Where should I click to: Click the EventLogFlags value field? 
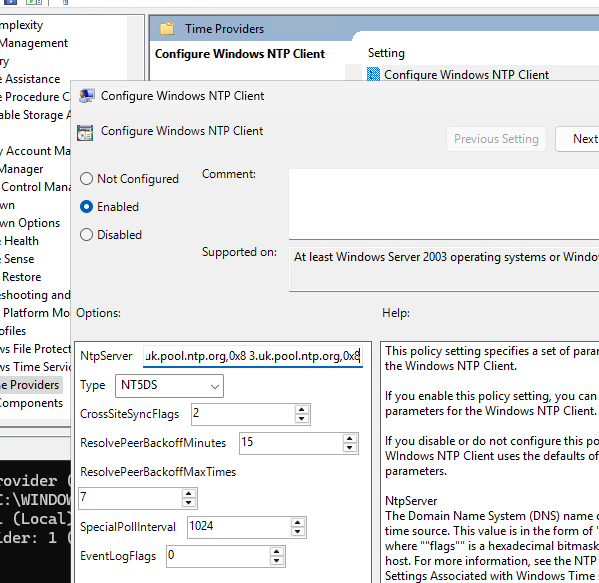(218, 556)
